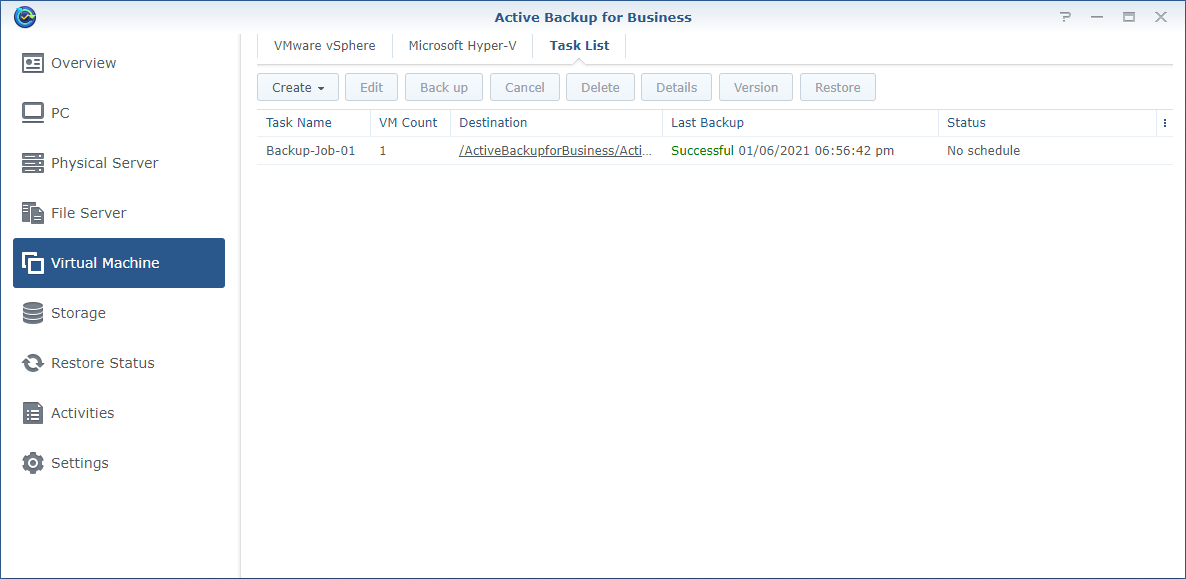Click the Restore Status icon

[33, 363]
